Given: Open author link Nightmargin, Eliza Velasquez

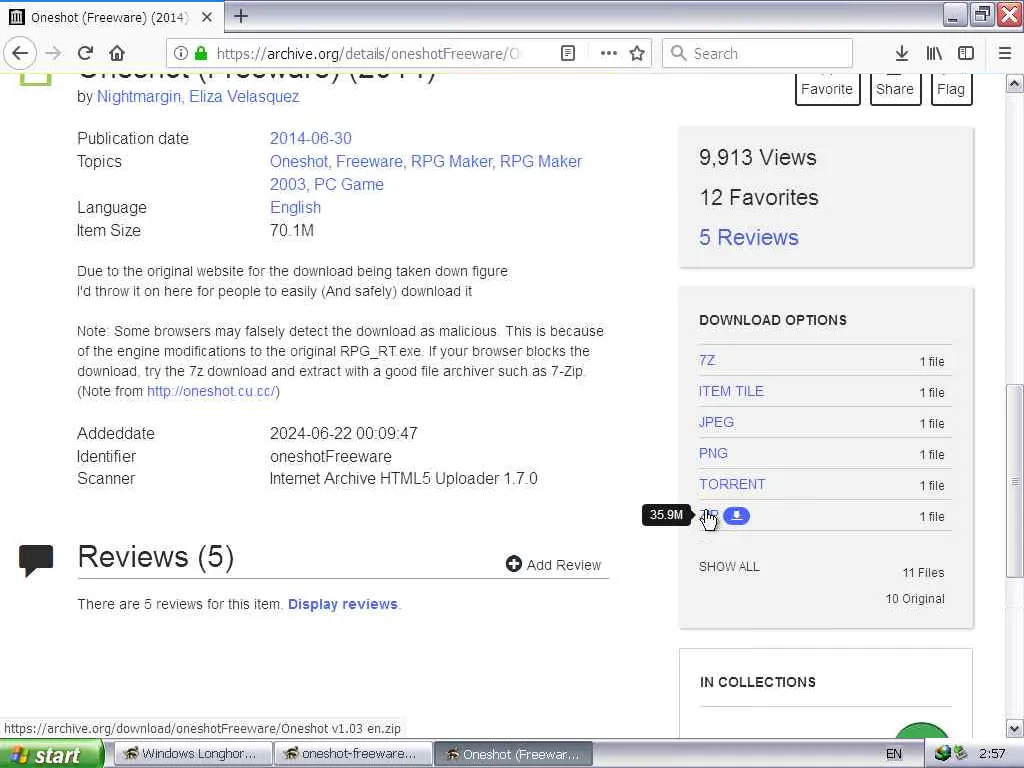Looking at the screenshot, I should [x=198, y=97].
